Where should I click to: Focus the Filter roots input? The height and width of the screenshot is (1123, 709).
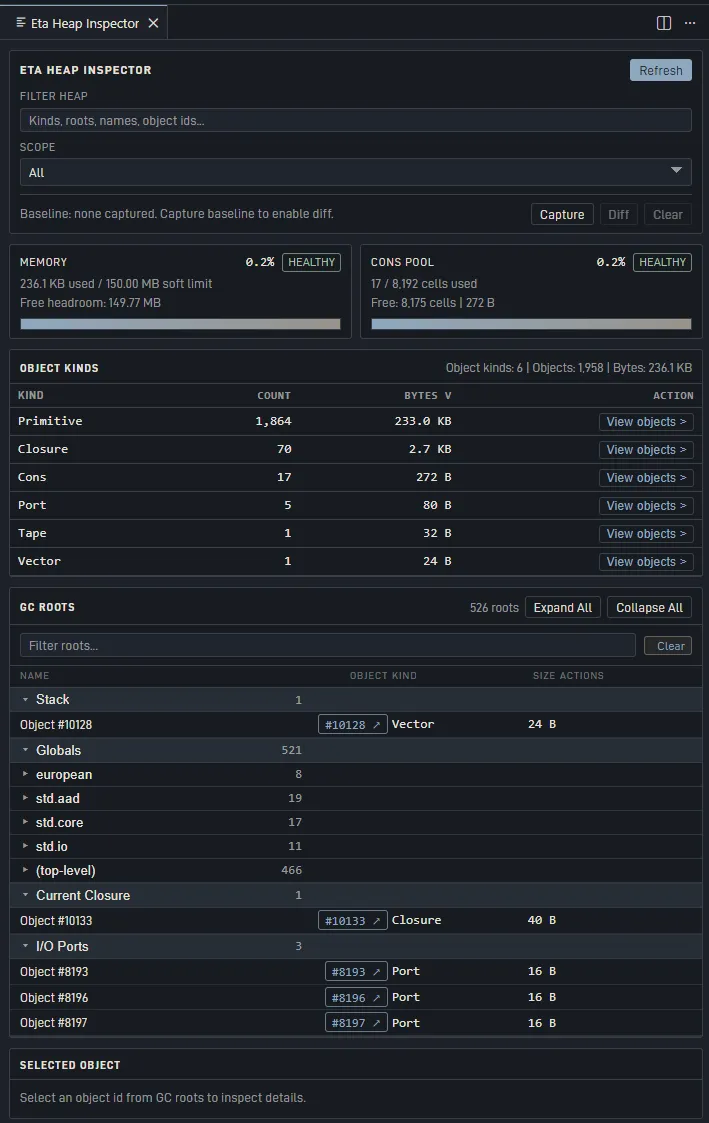(327, 645)
